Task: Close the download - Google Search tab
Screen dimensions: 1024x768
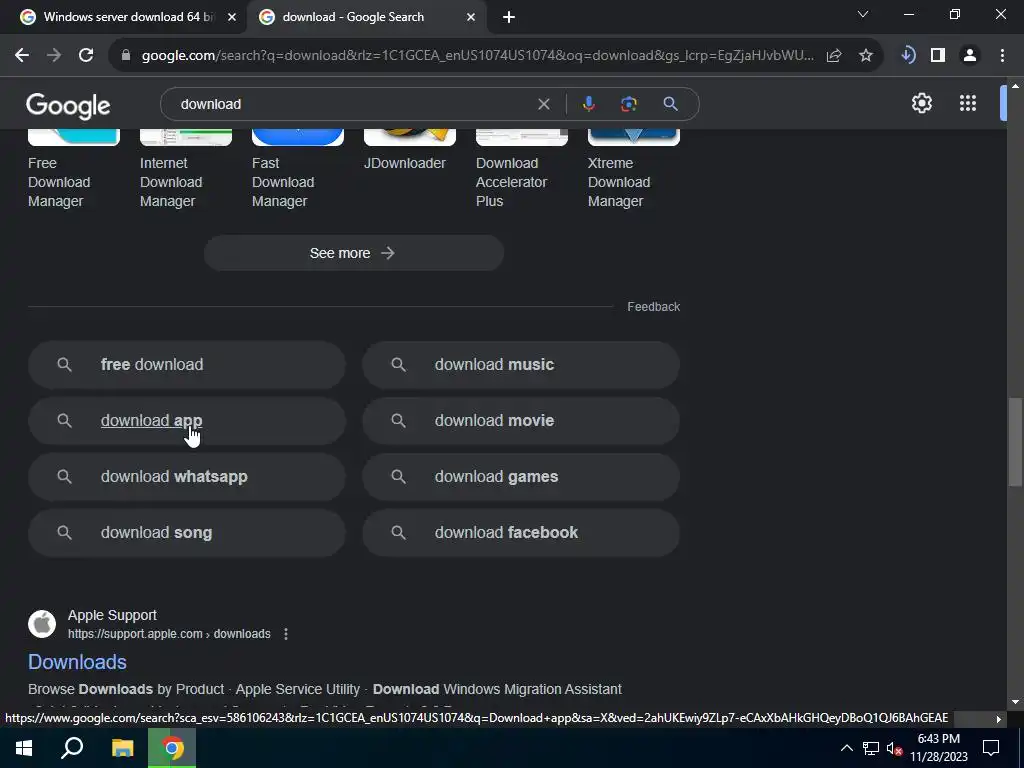Action: pyautogui.click(x=471, y=18)
